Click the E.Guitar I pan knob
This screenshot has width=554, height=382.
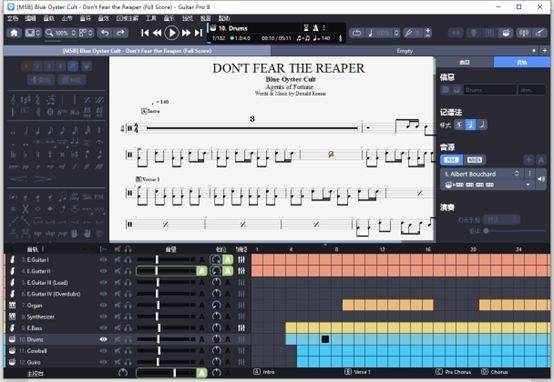(x=216, y=260)
